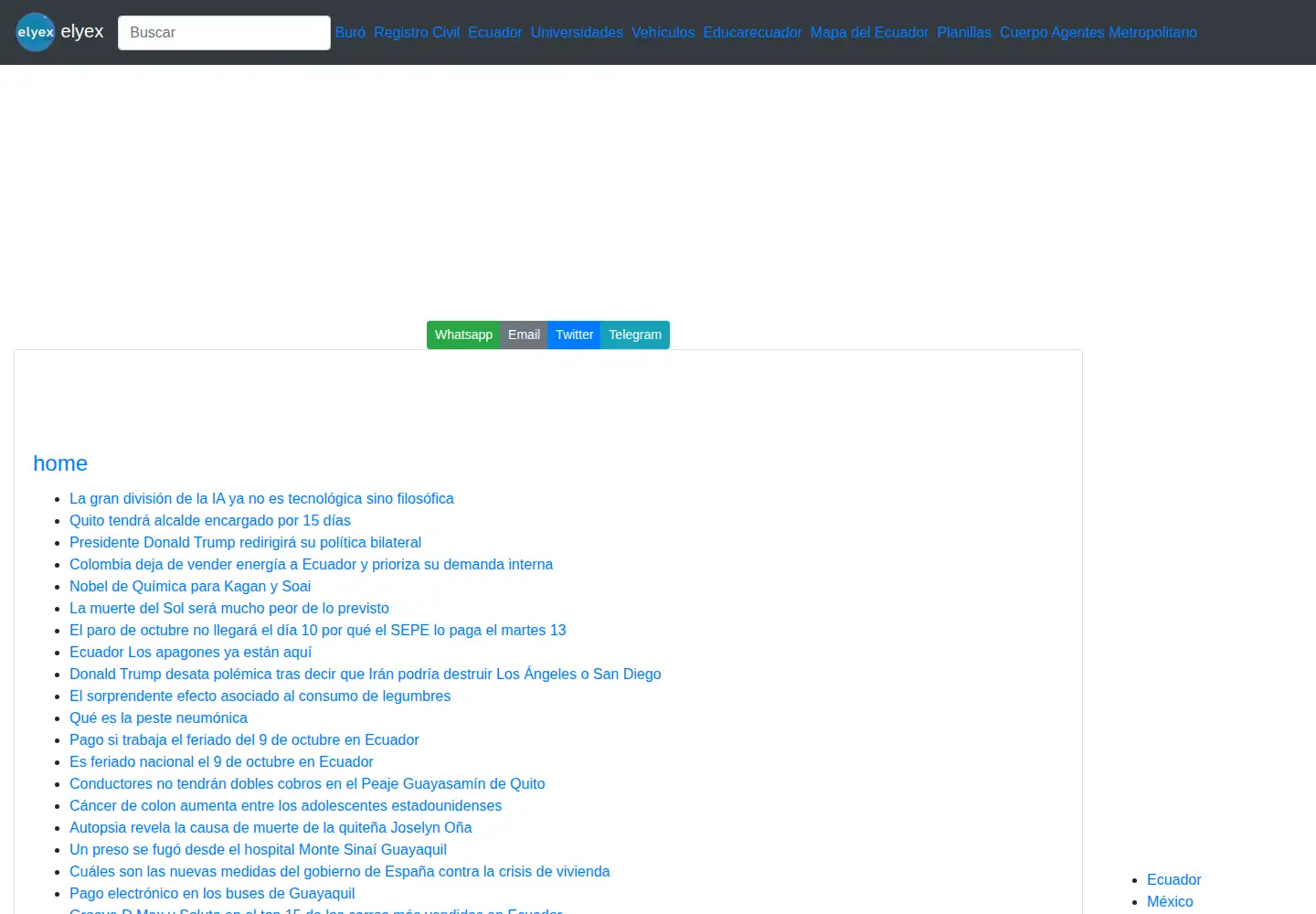
Task: Select México in the sidebar list
Action: coord(1170,901)
